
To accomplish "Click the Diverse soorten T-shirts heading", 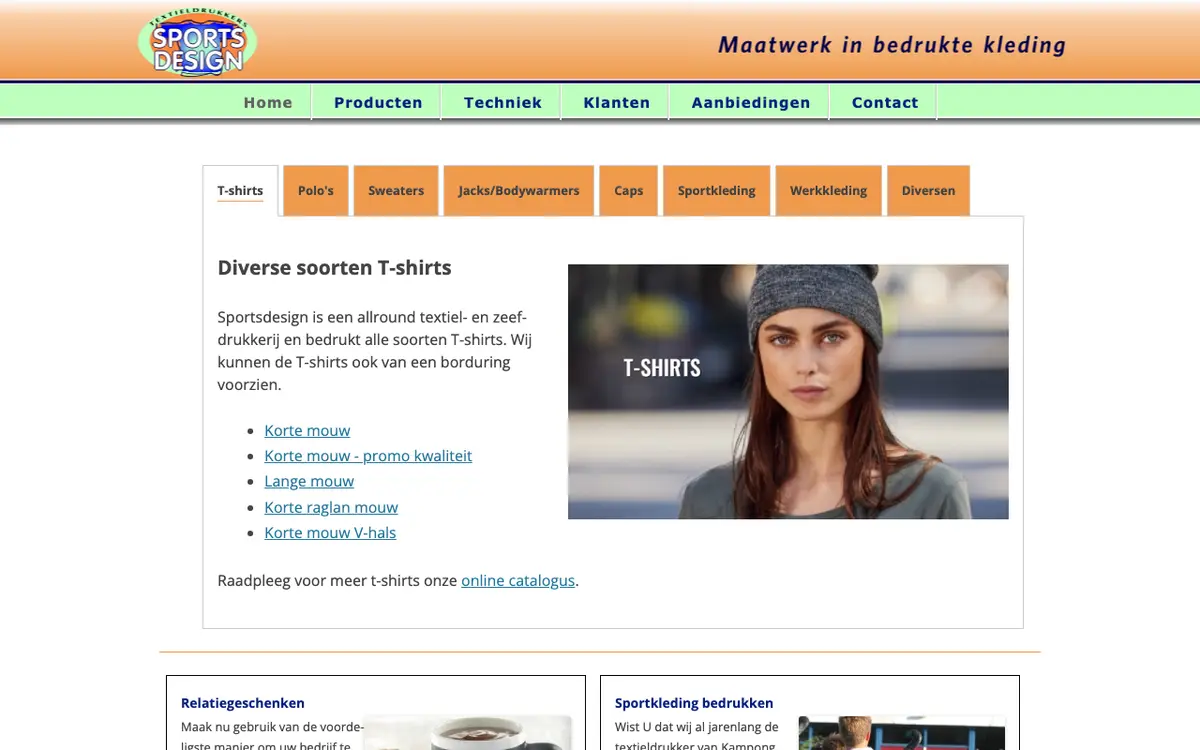I will pos(335,268).
